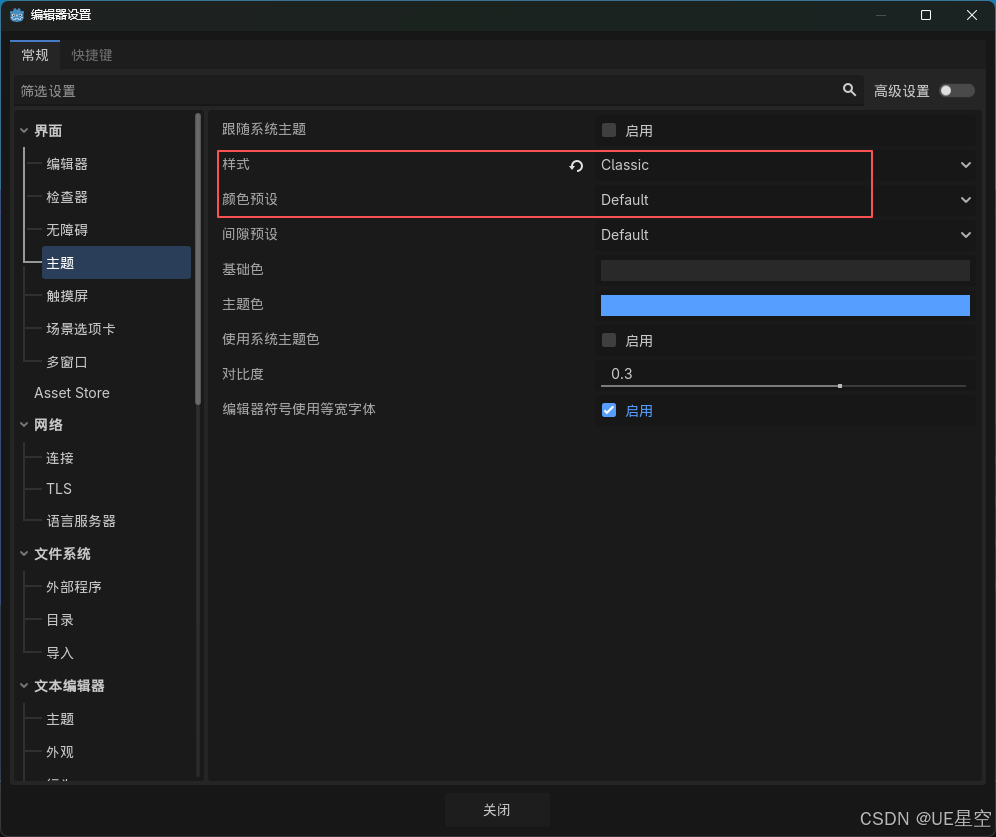Select 触摸屏 in the tree
This screenshot has height=837, width=996.
[67, 296]
